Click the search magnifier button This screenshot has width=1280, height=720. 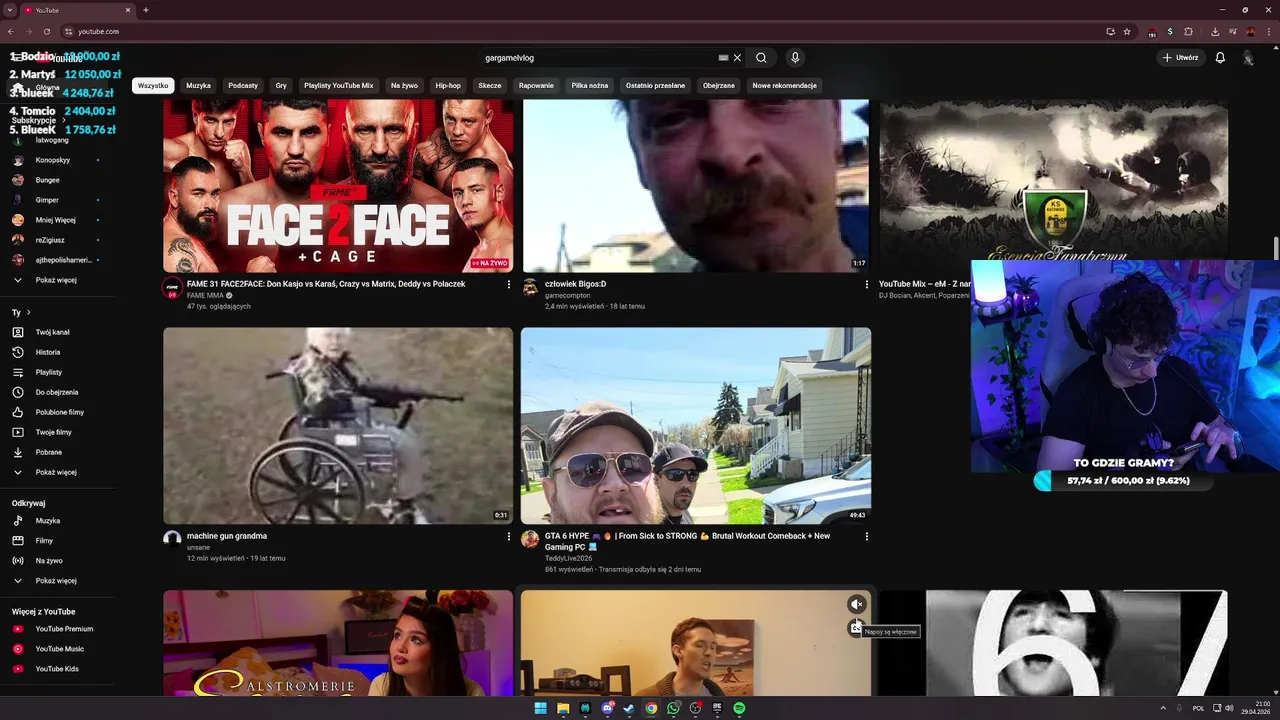click(x=761, y=58)
